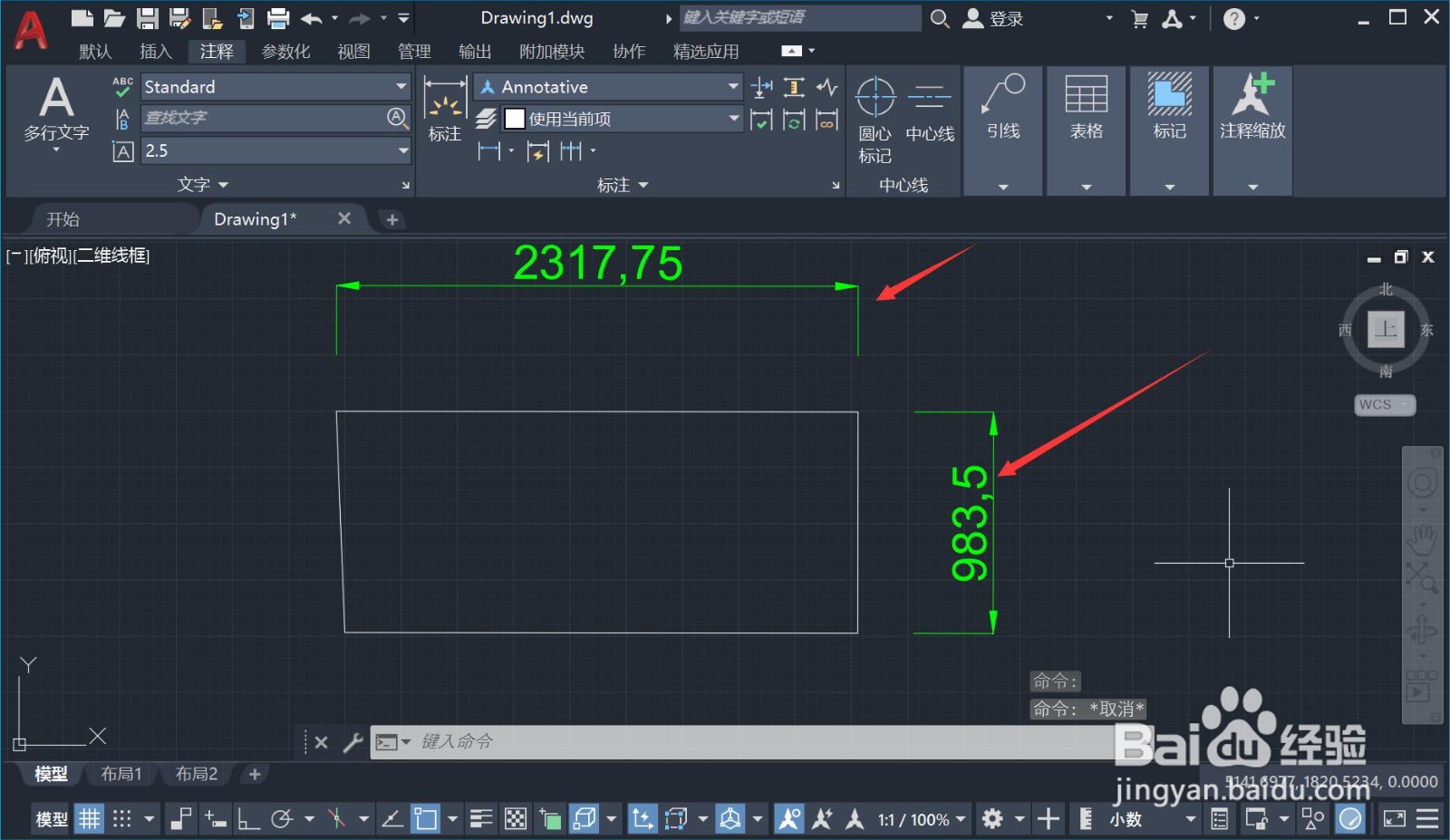
Task: Add a new layout with plus button
Action: pyautogui.click(x=255, y=774)
